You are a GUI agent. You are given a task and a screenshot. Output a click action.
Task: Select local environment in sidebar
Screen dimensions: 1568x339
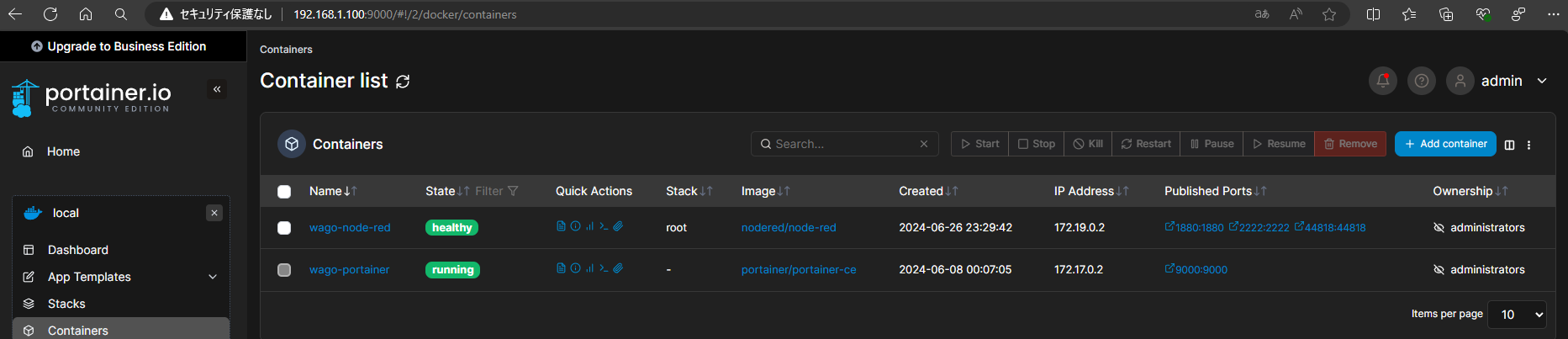(x=66, y=213)
